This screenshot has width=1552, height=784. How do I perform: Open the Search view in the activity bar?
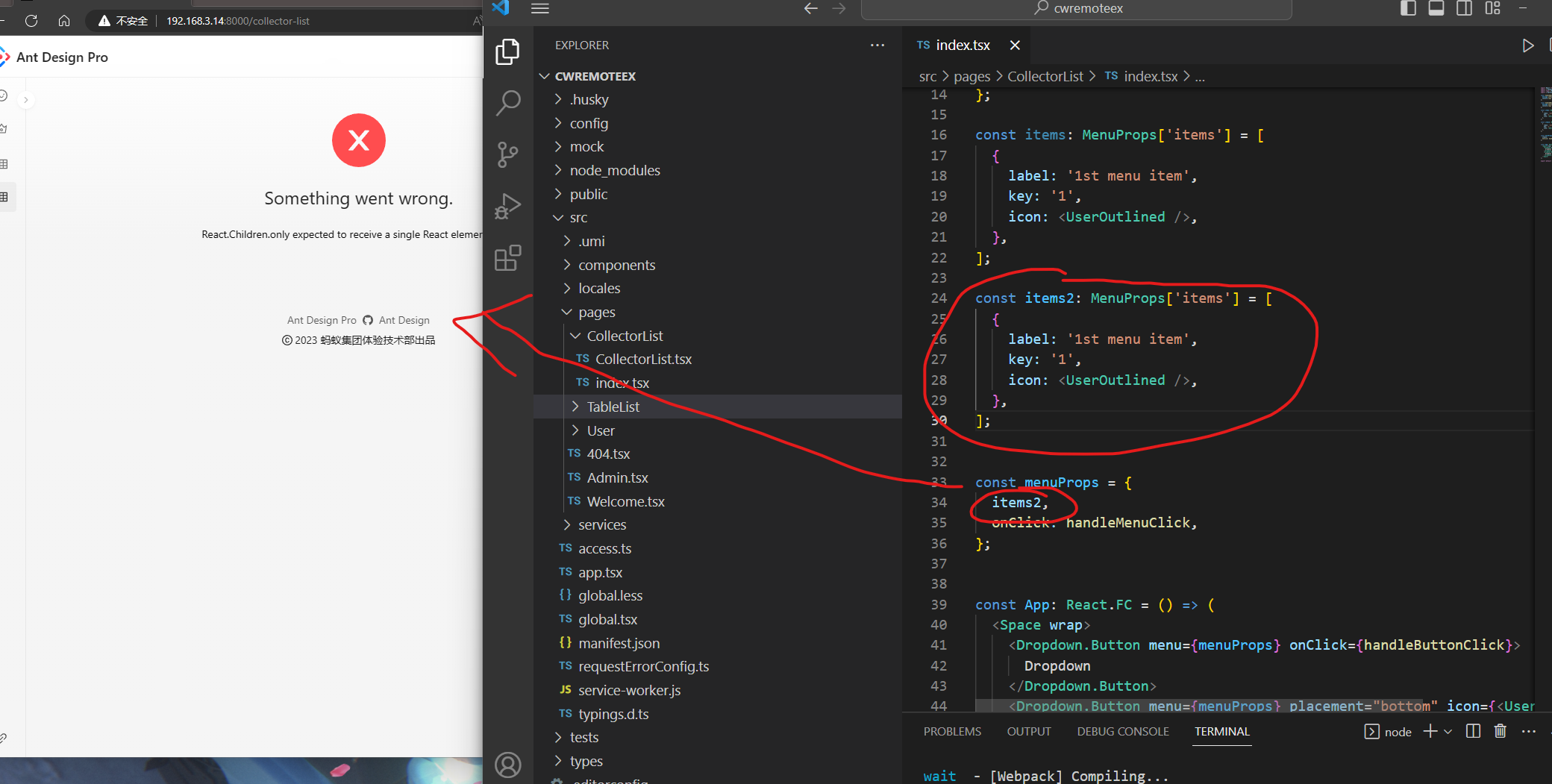point(508,103)
